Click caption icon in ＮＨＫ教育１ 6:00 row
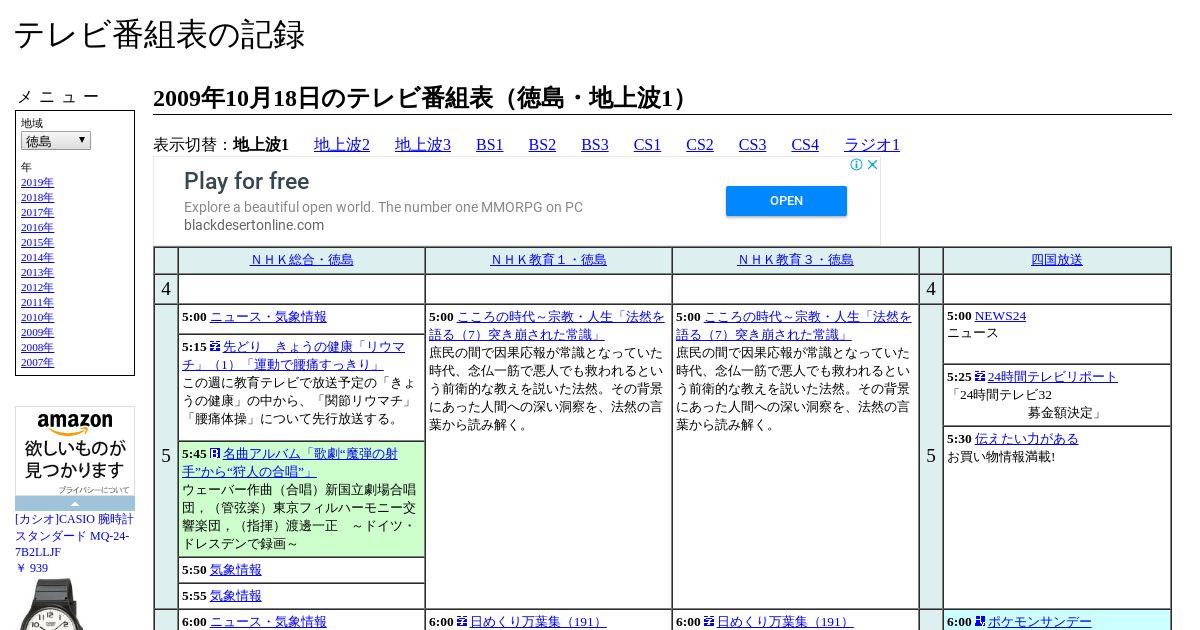 [462, 621]
